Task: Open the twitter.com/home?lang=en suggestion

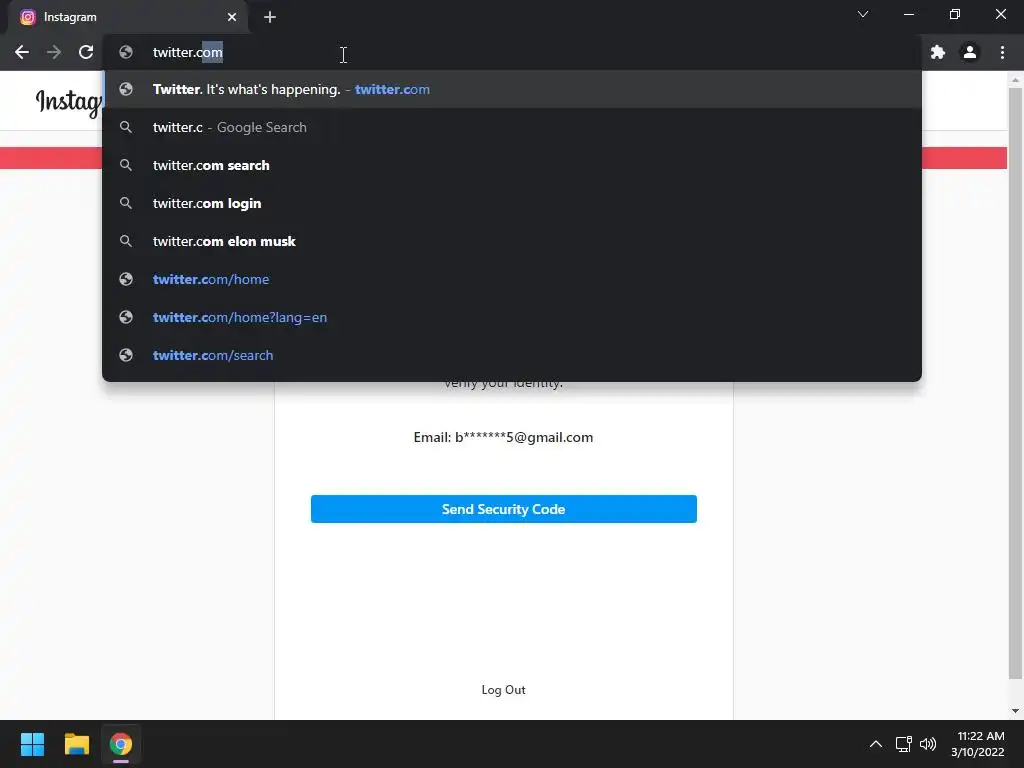Action: (x=512, y=317)
